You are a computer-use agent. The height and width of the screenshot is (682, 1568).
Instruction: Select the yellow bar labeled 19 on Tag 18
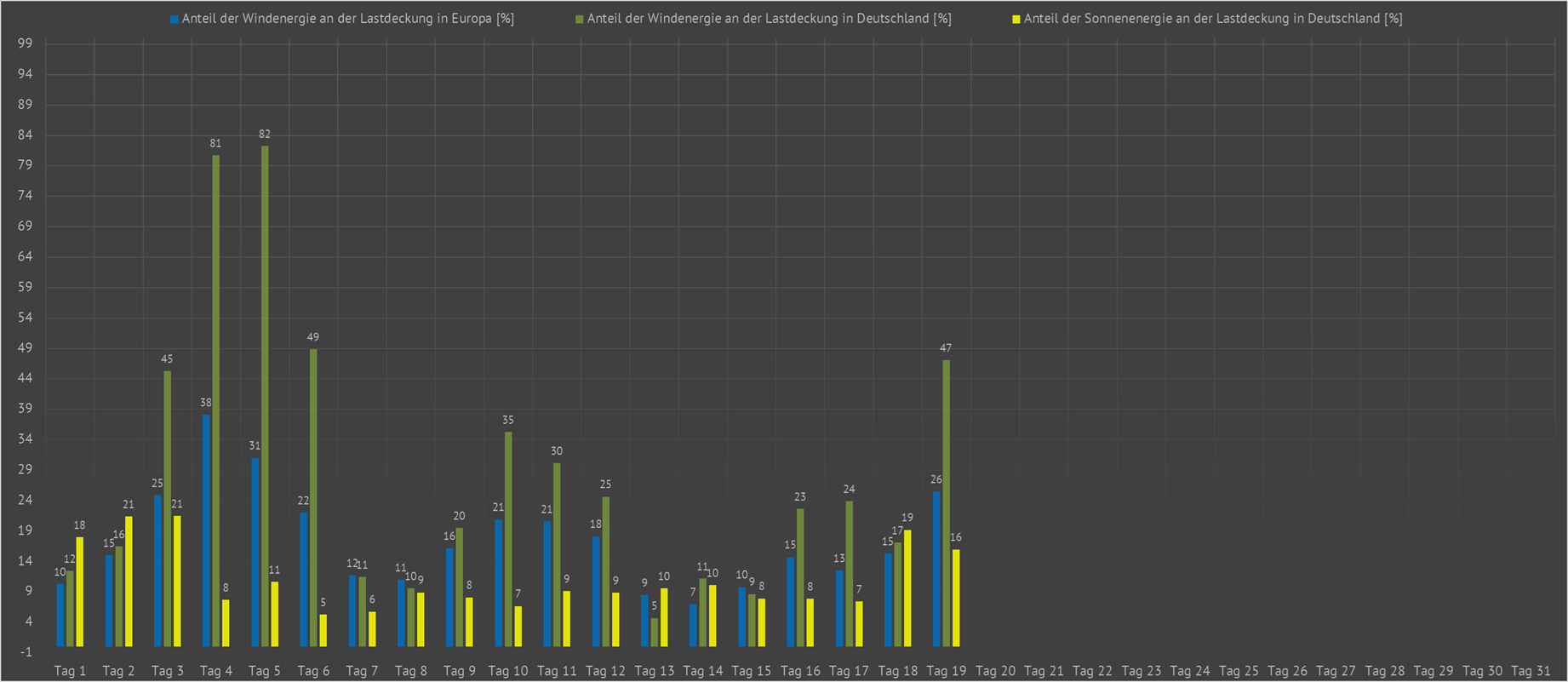pyautogui.click(x=907, y=587)
